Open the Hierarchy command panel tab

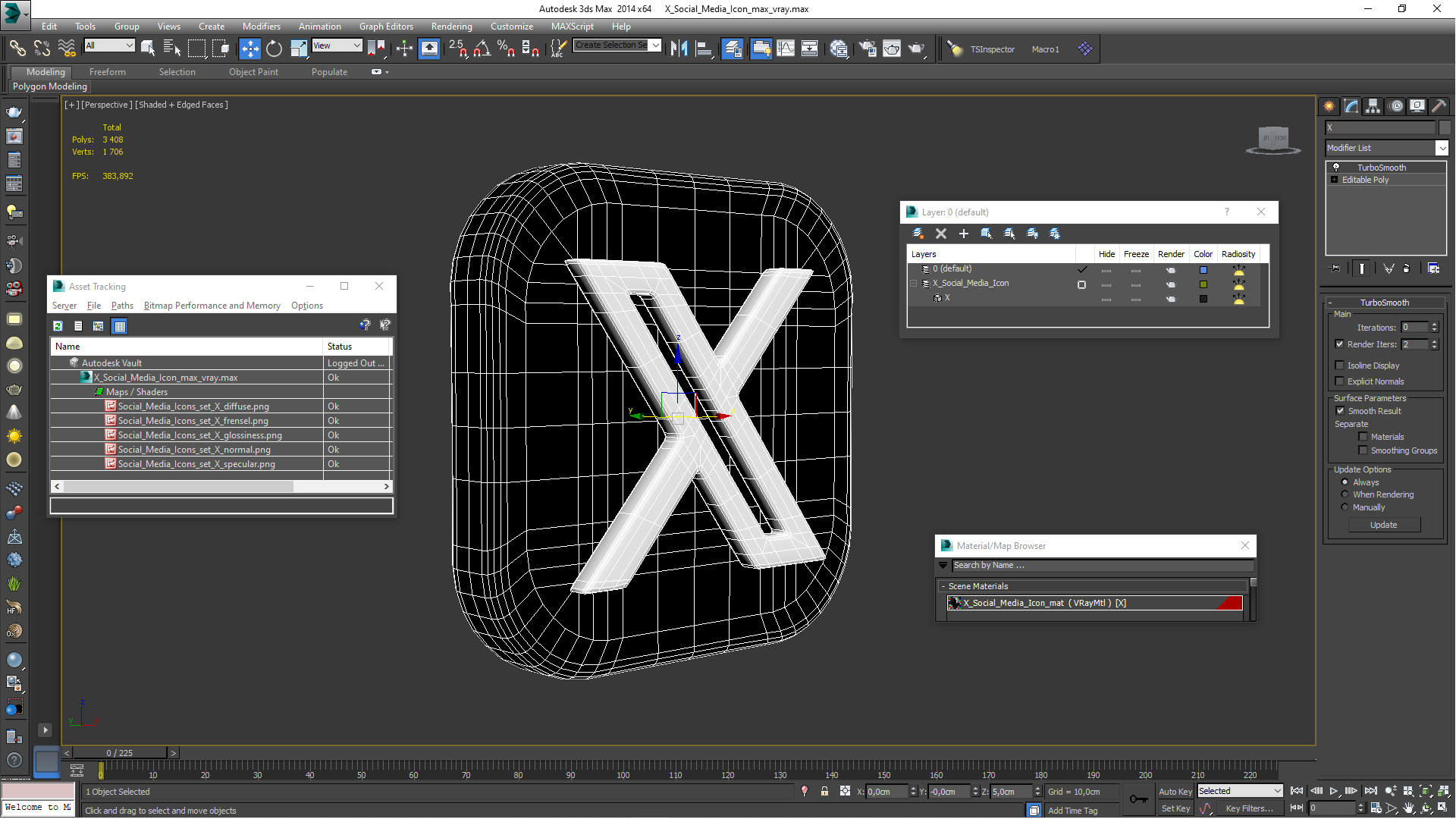point(1373,106)
